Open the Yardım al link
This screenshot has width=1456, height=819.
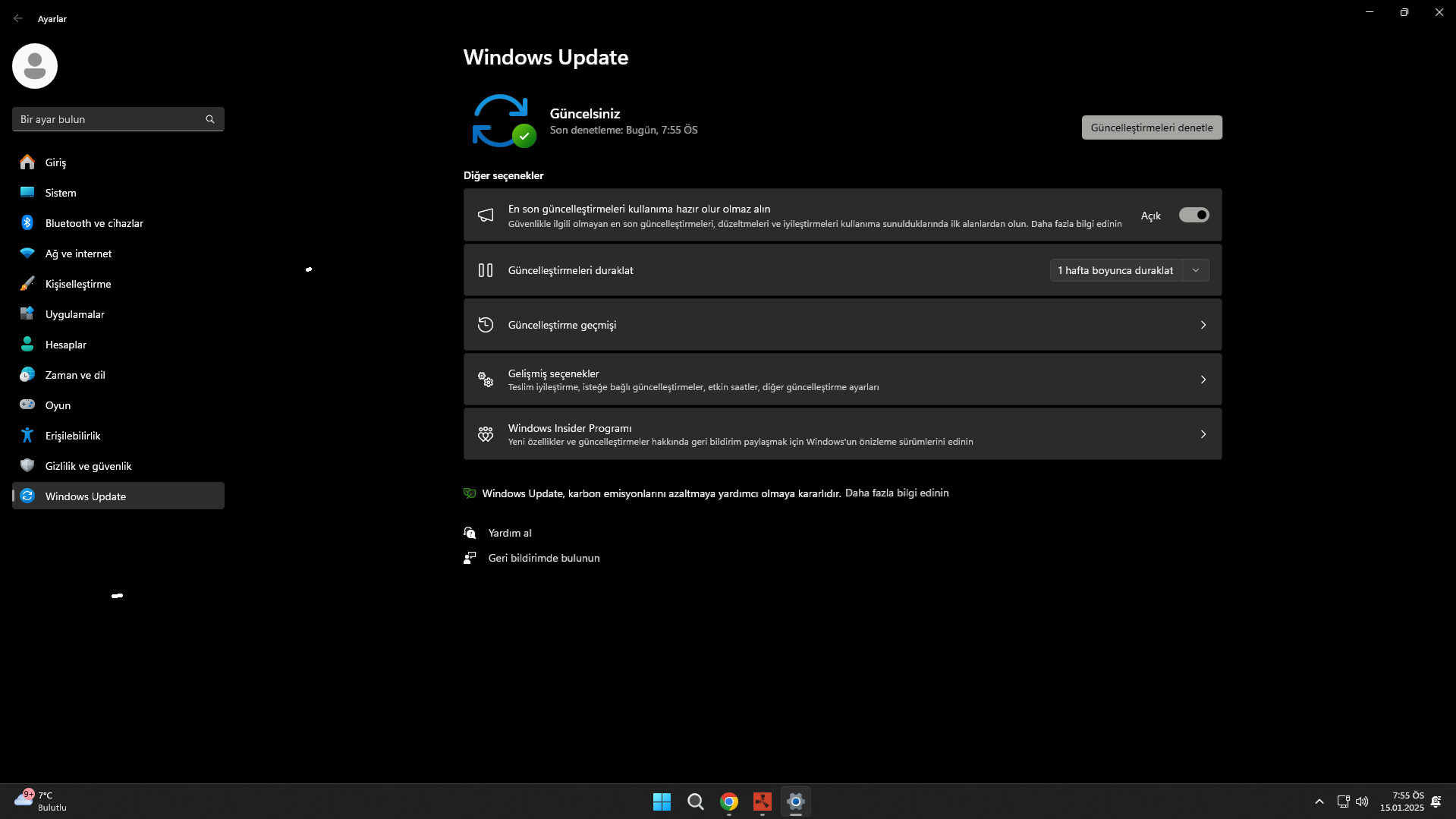pos(510,533)
